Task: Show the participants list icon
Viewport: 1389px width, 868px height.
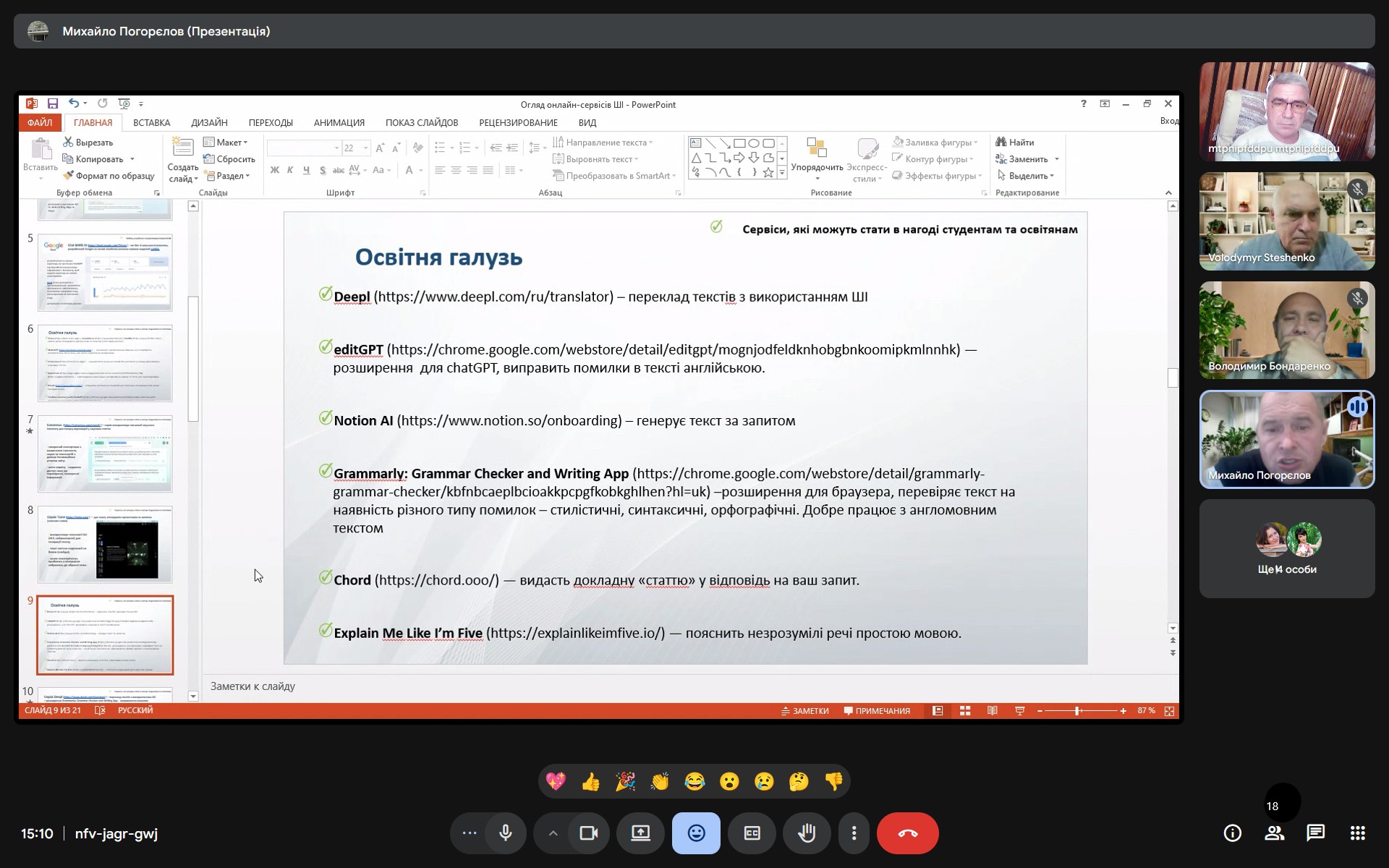Action: pyautogui.click(x=1274, y=833)
